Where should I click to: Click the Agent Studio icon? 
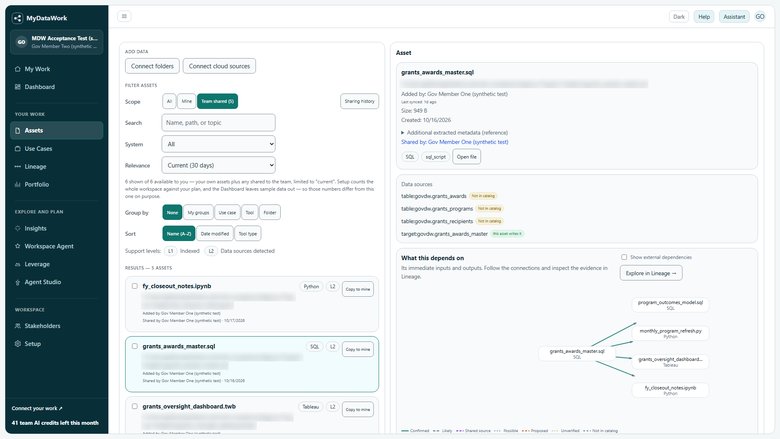18,282
